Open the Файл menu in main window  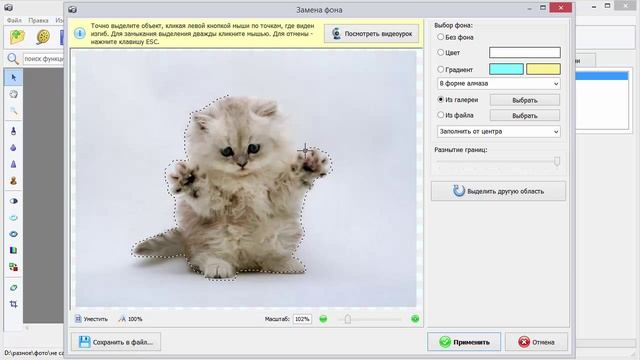click(x=14, y=20)
